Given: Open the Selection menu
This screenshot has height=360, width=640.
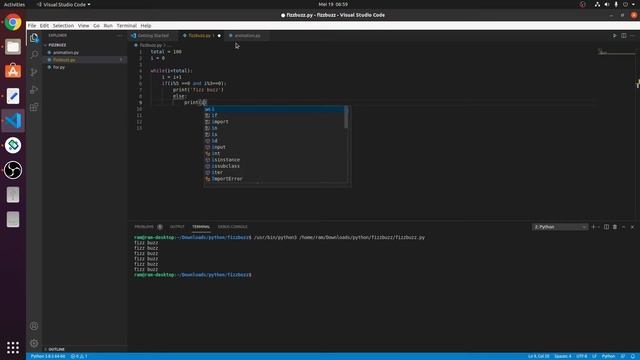Looking at the screenshot, I should point(63,26).
